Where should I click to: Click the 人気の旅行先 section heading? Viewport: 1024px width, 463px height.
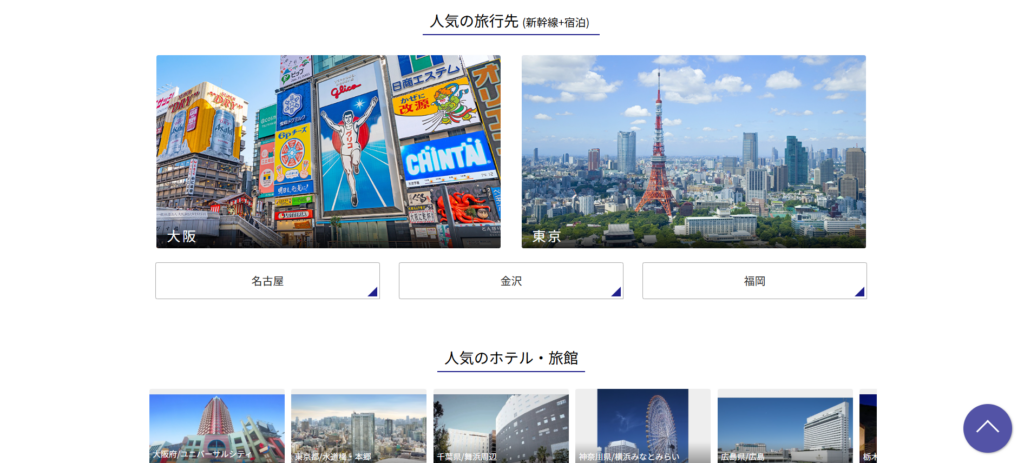click(474, 21)
